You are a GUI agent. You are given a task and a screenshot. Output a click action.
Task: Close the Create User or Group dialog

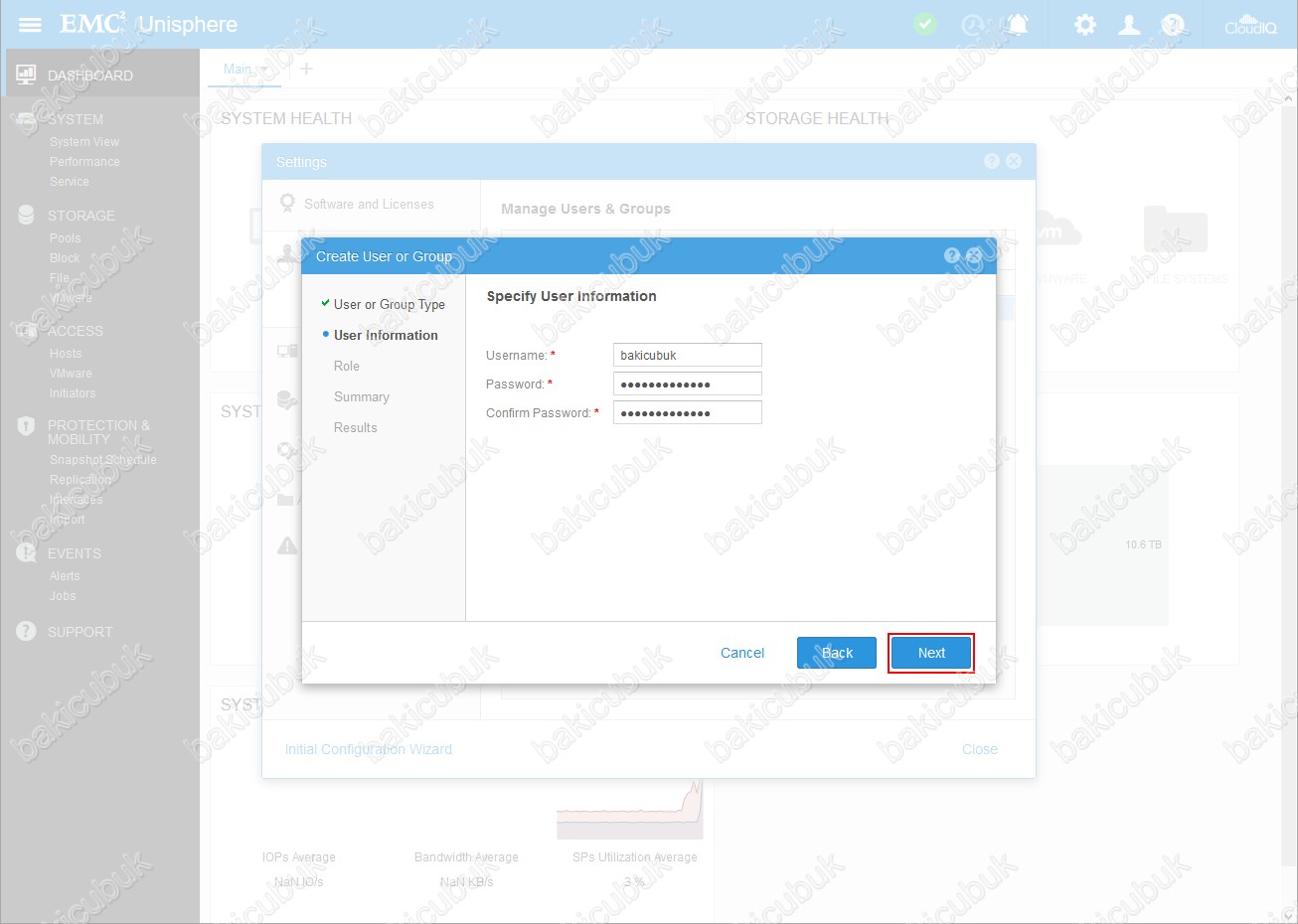point(974,255)
